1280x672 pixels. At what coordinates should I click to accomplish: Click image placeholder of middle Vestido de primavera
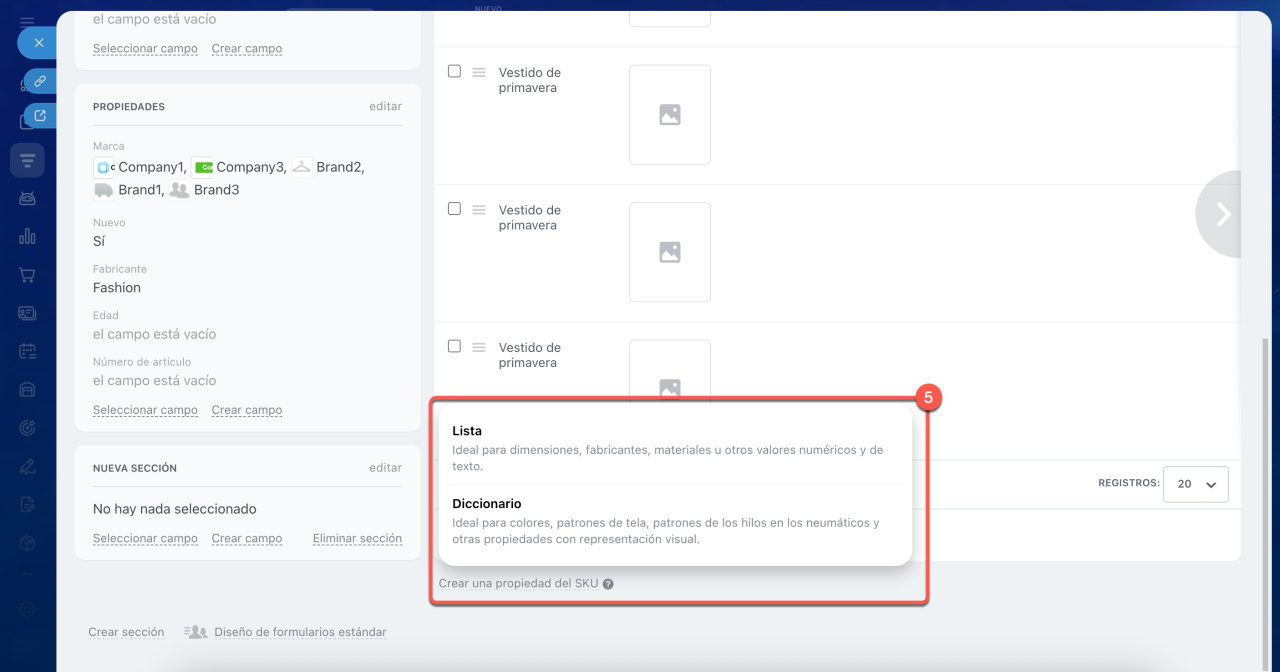[x=669, y=252]
